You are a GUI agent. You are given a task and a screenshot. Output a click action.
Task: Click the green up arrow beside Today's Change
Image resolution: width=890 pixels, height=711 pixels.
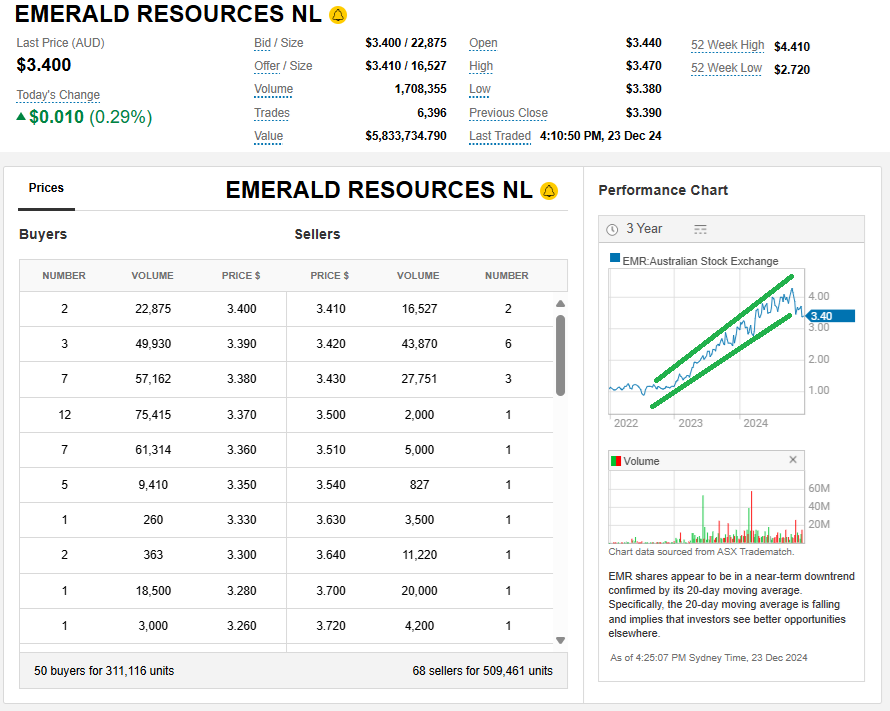22,117
